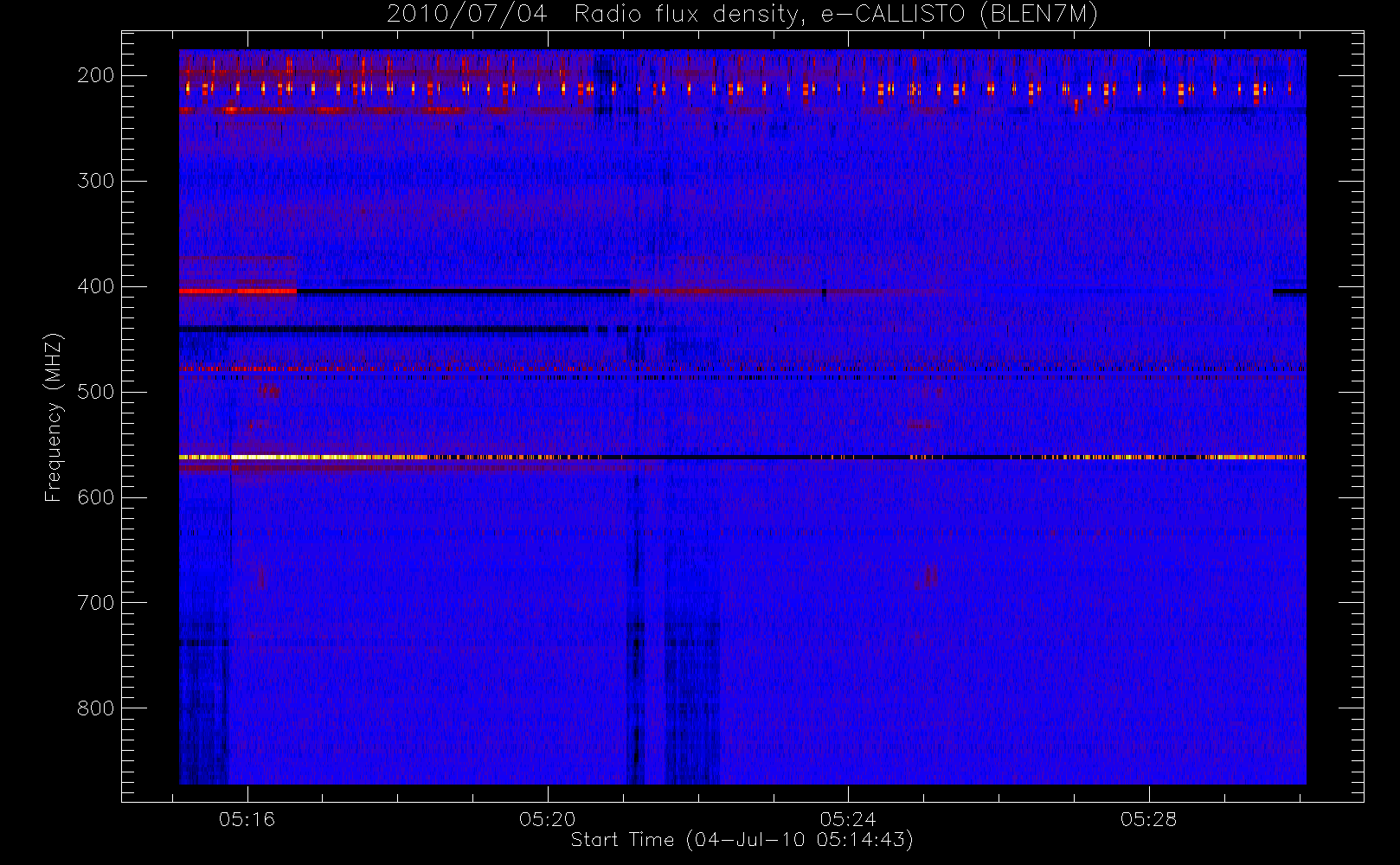Click the 05:24 time tick label
The height and width of the screenshot is (865, 1400).
[x=848, y=819]
